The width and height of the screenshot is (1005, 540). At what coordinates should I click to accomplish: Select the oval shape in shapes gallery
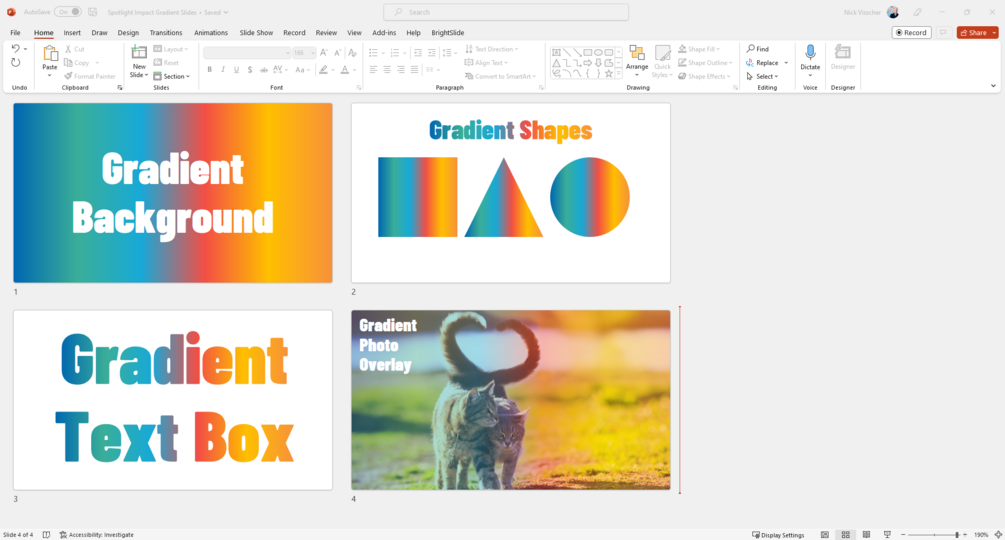[598, 53]
